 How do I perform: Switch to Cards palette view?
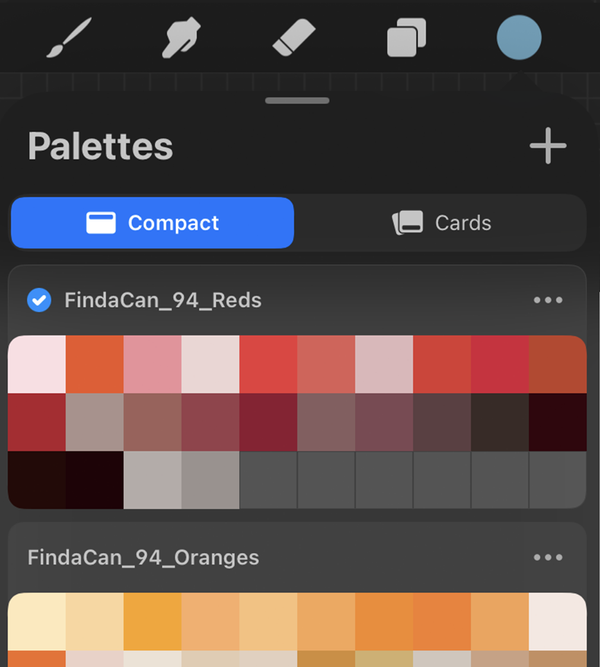(x=441, y=223)
